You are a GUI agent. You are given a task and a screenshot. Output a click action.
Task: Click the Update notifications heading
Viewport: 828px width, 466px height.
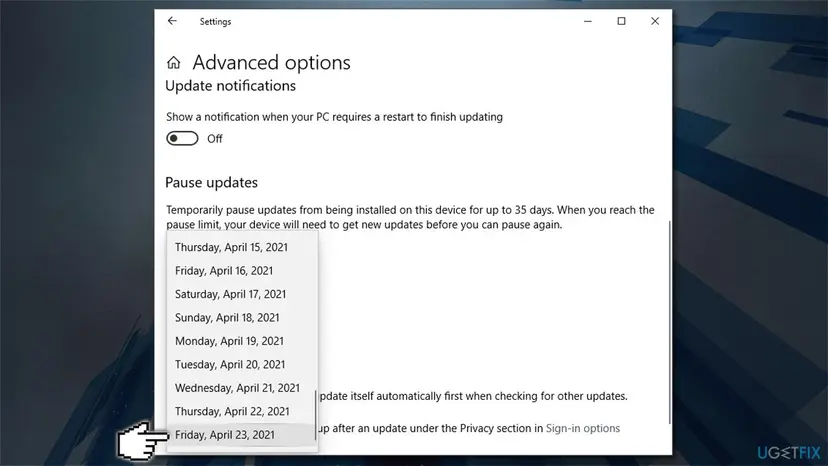[230, 86]
